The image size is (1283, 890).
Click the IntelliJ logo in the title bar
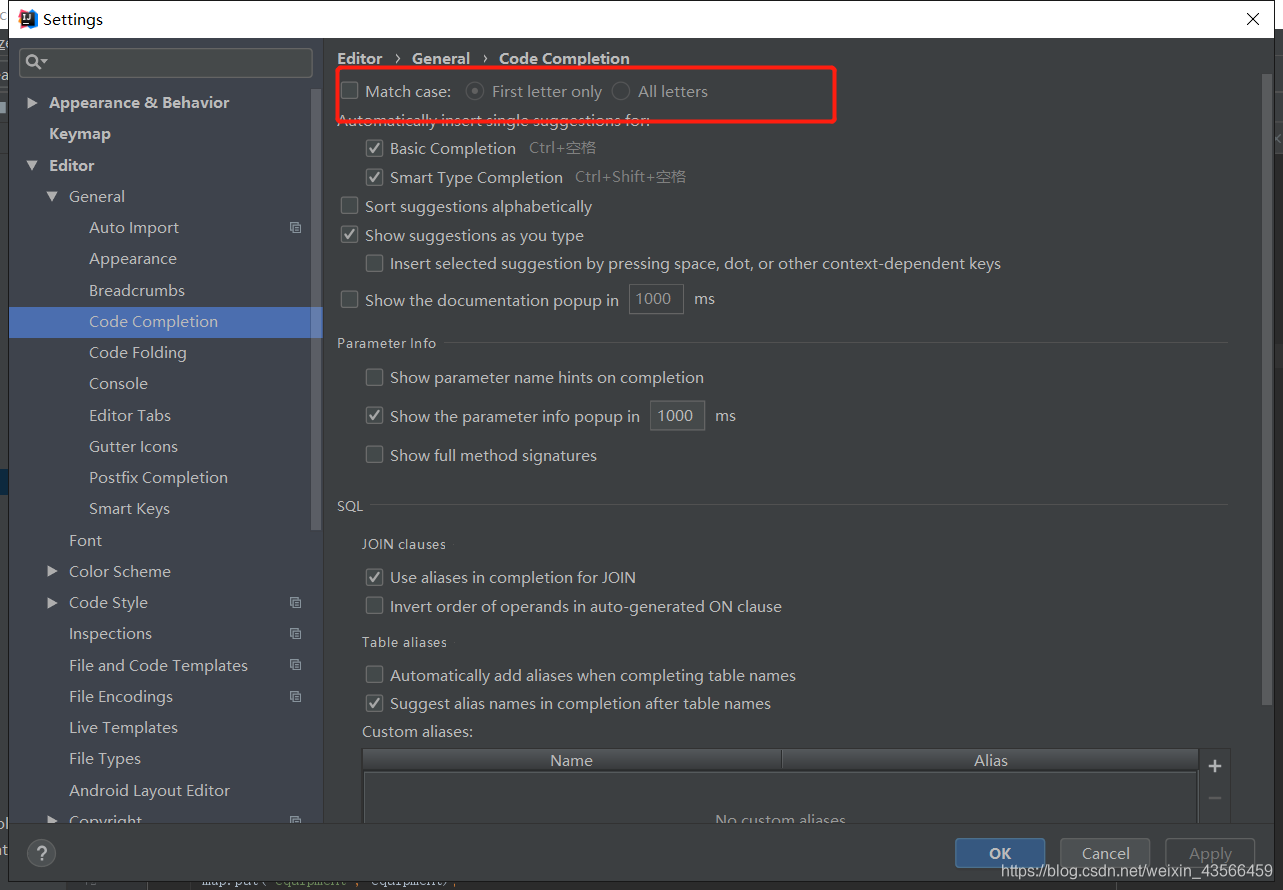pyautogui.click(x=29, y=19)
